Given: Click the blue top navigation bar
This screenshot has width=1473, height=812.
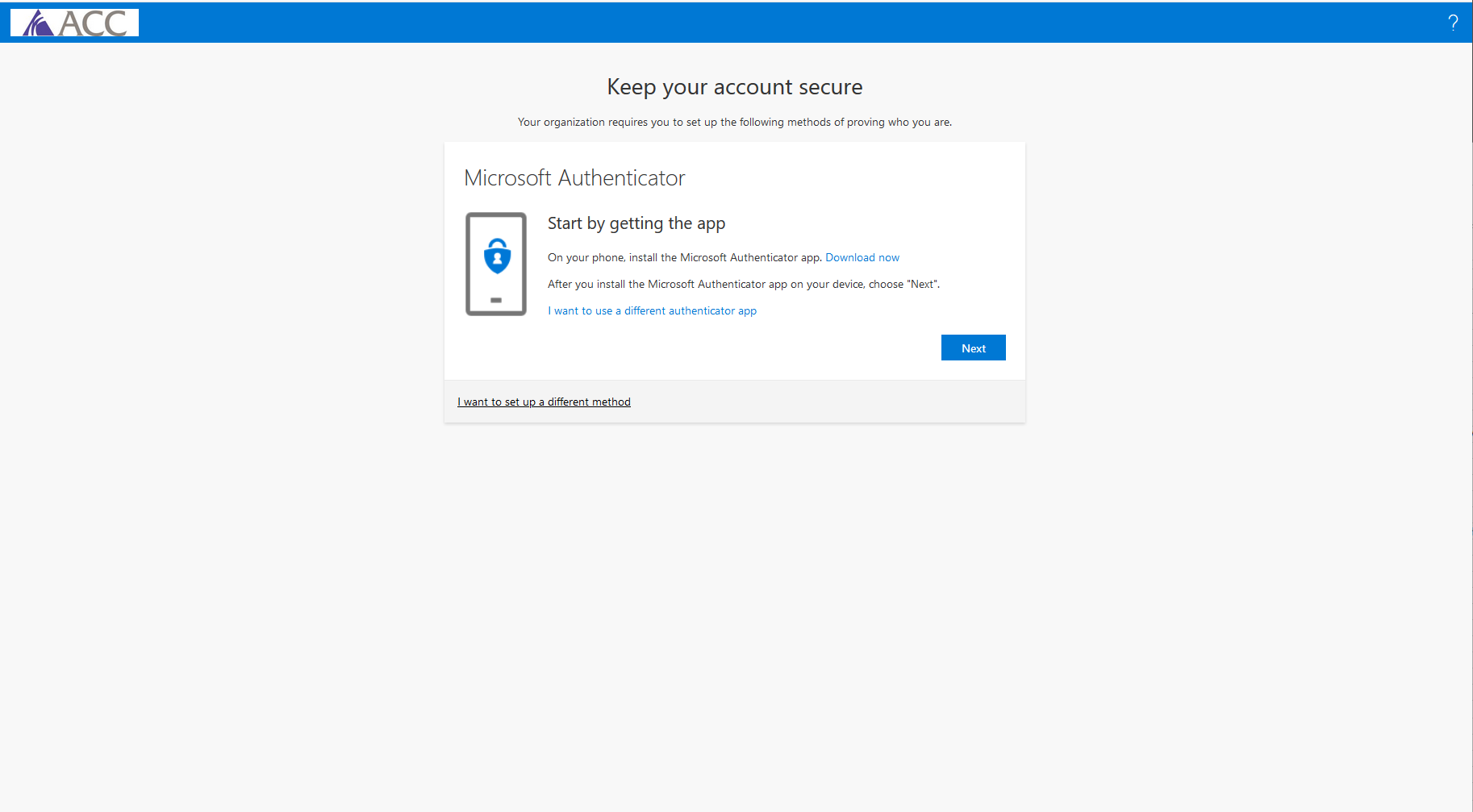Looking at the screenshot, I should pos(726,22).
